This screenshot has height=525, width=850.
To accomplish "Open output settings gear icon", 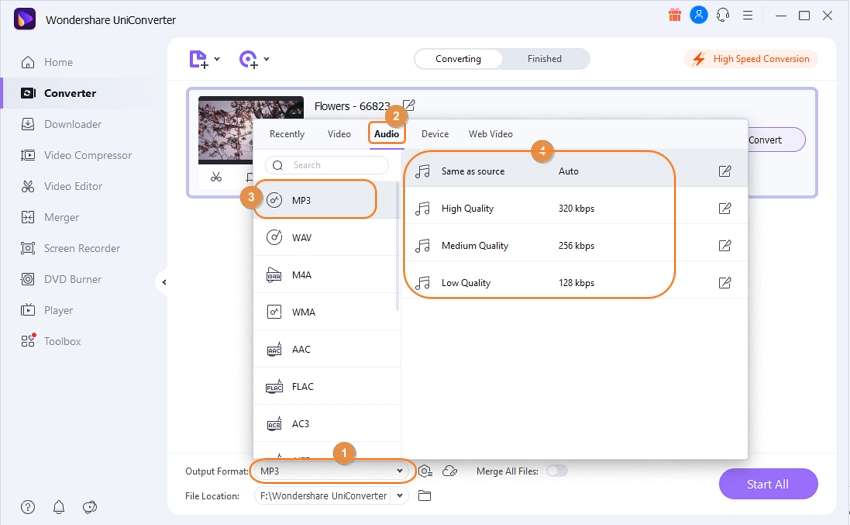I will (x=425, y=471).
